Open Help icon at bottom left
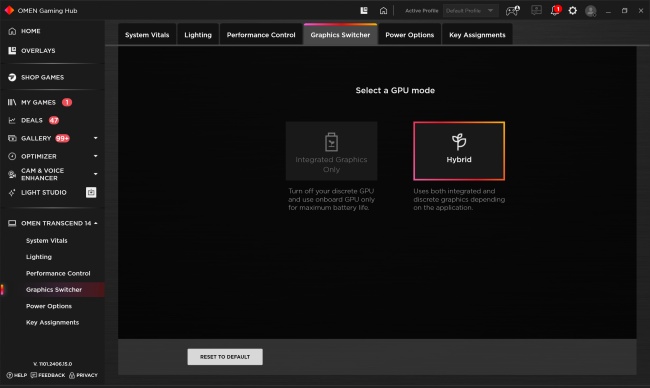 10,375
